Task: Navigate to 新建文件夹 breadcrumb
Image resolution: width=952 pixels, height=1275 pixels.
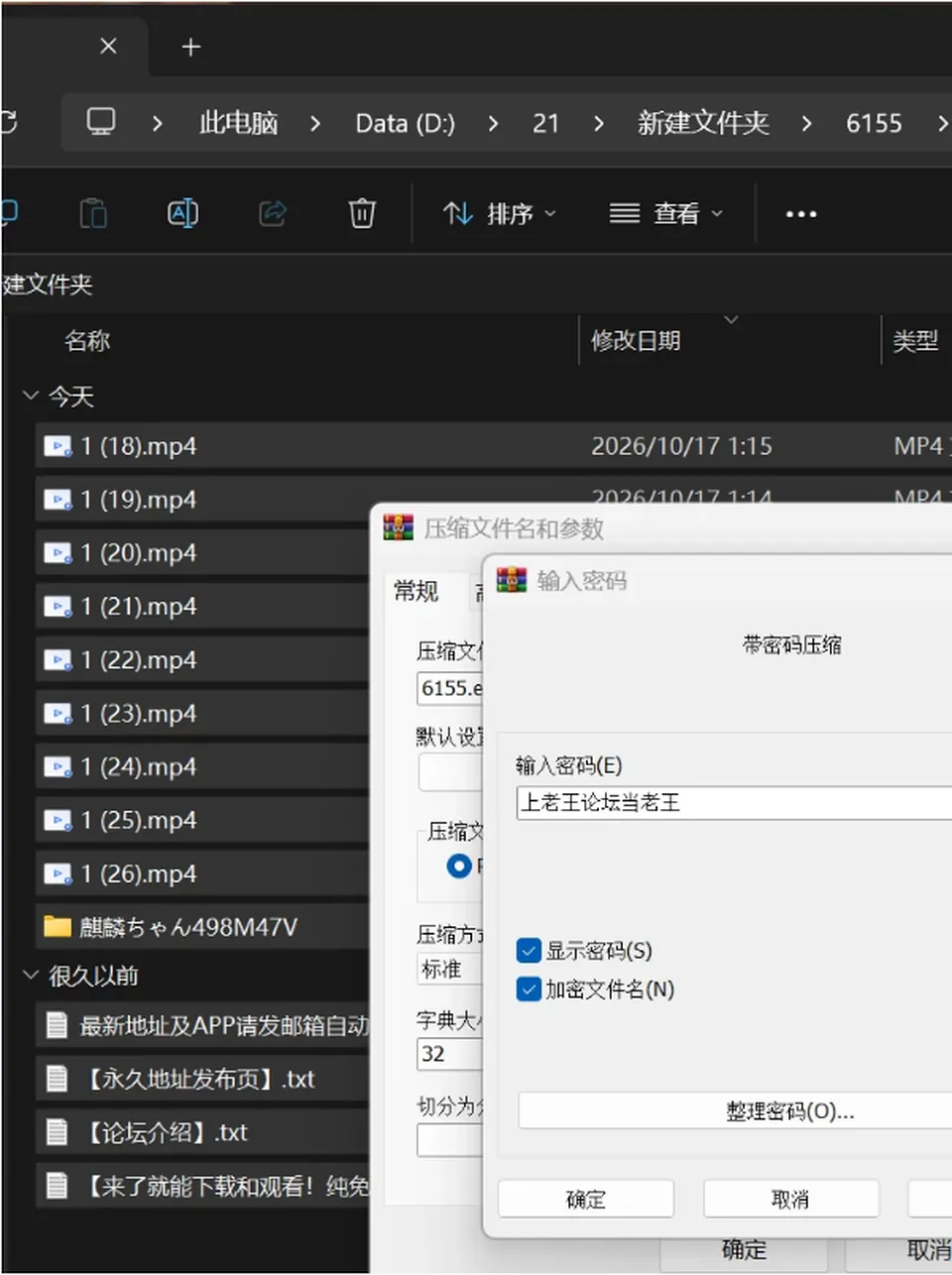Action: click(703, 123)
